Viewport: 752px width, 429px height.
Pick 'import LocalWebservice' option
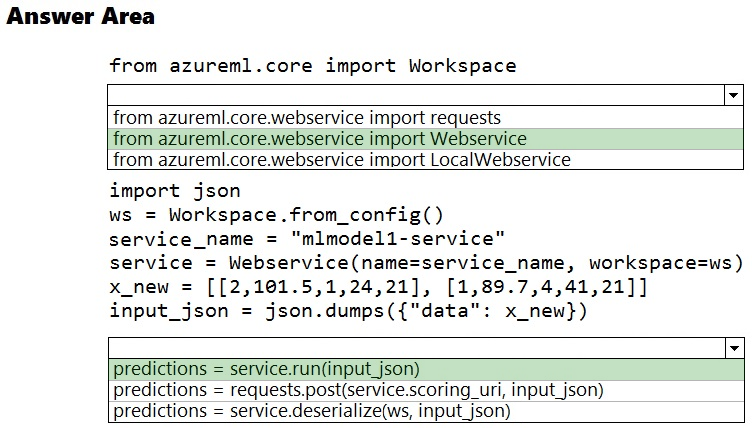[425, 160]
